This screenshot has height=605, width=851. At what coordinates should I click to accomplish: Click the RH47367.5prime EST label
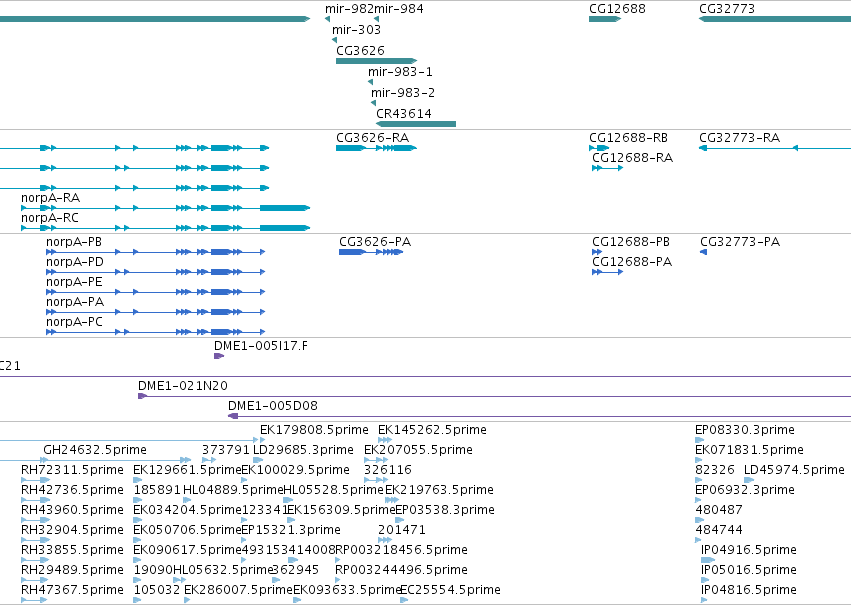coord(72,590)
